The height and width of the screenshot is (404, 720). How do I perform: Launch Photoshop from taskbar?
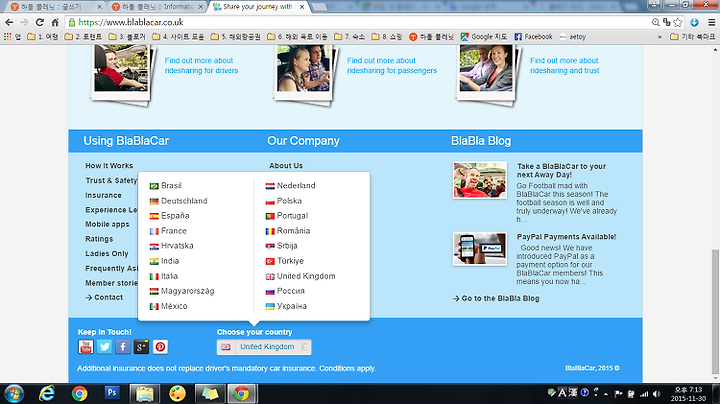pos(112,393)
